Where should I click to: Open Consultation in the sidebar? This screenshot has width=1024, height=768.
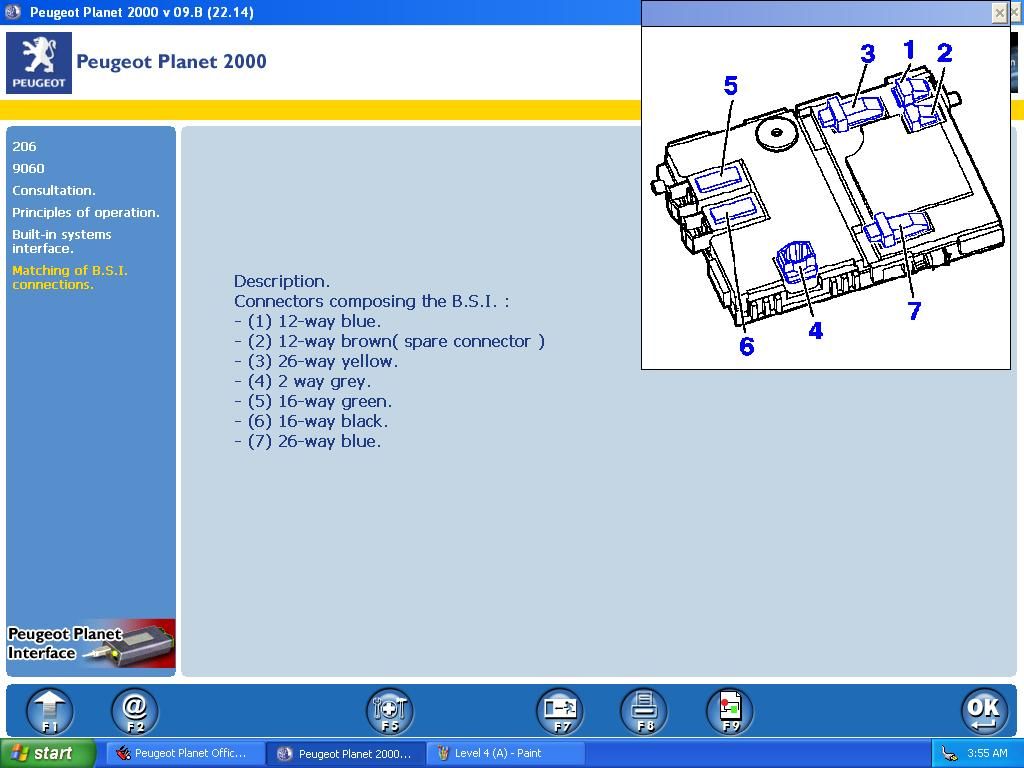[54, 191]
